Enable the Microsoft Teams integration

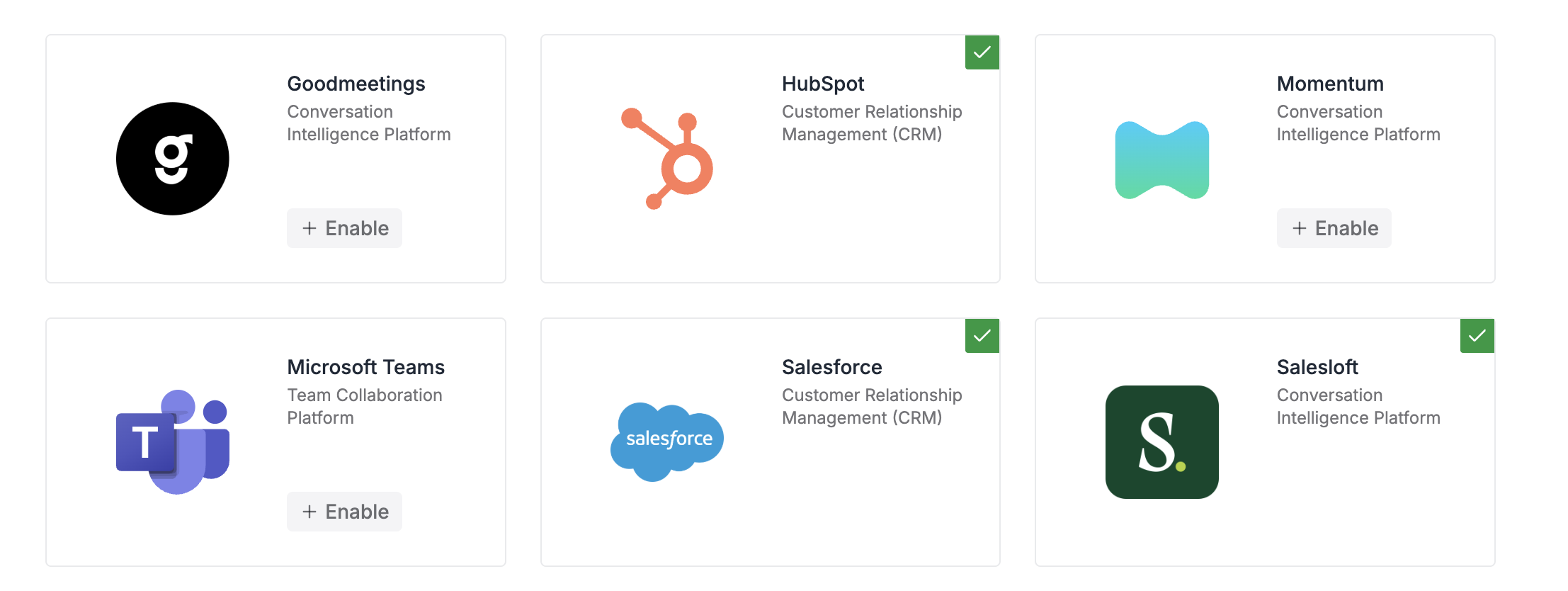click(344, 512)
